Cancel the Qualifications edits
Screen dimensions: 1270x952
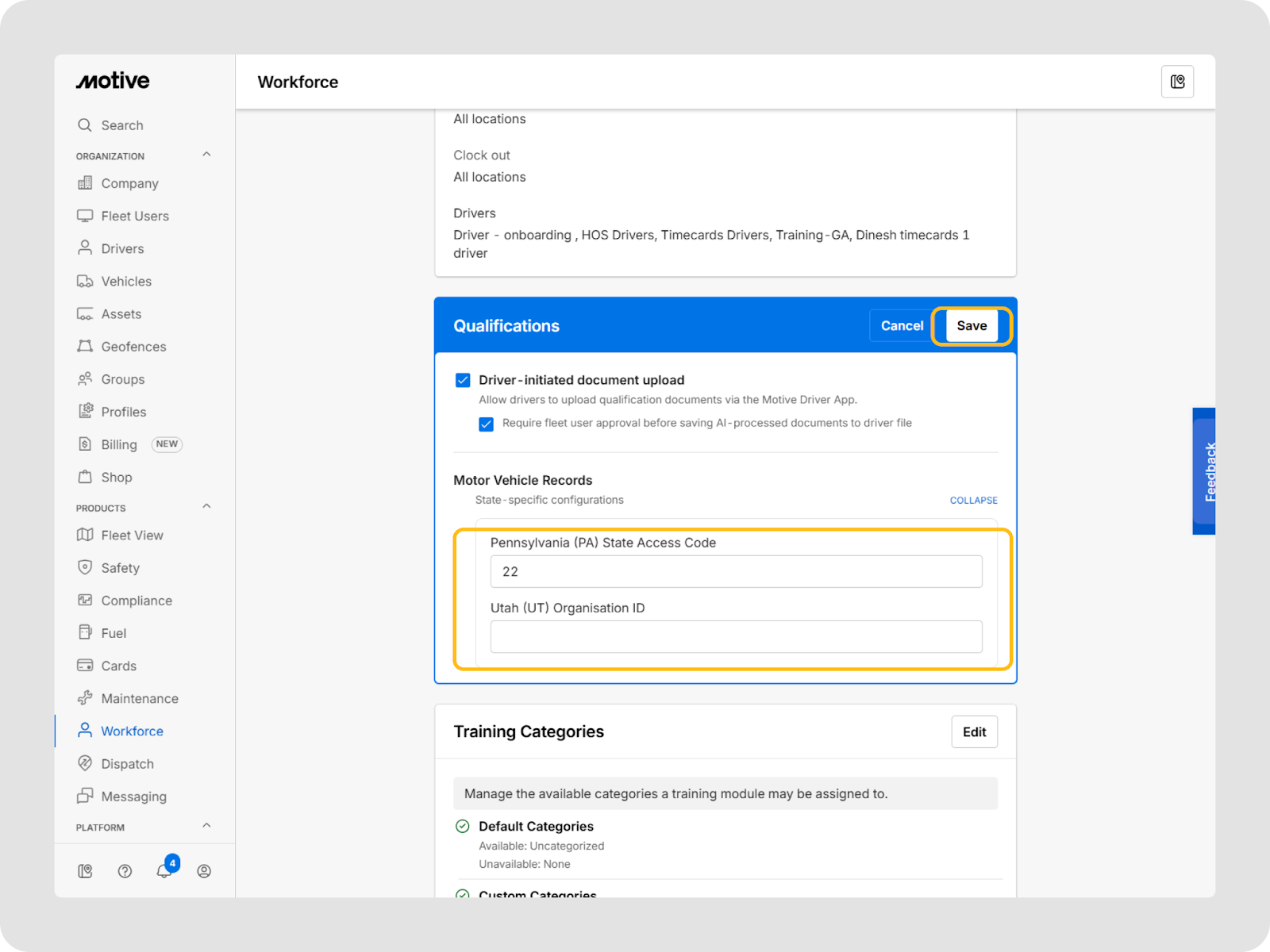click(x=902, y=326)
